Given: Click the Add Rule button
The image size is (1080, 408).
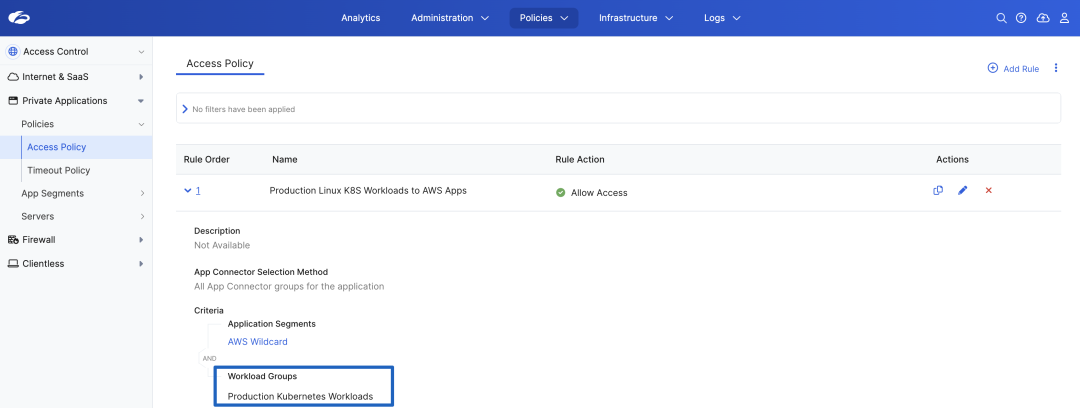Looking at the screenshot, I should [x=1013, y=68].
